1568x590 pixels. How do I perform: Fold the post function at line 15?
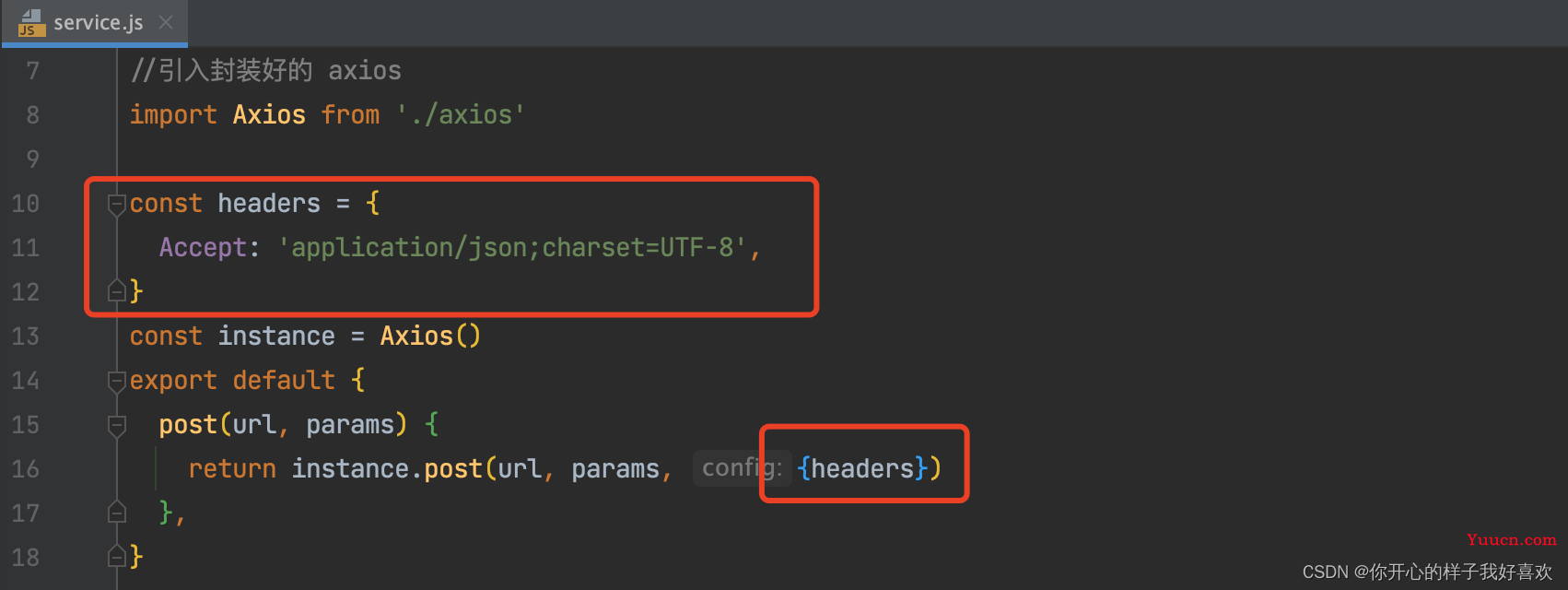[117, 425]
